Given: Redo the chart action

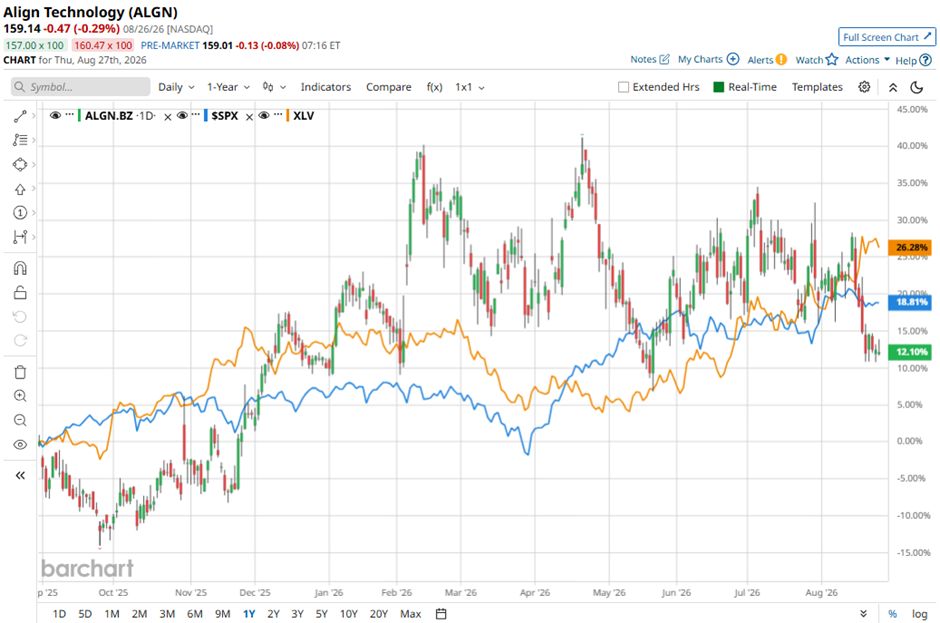Looking at the screenshot, I should (20, 340).
